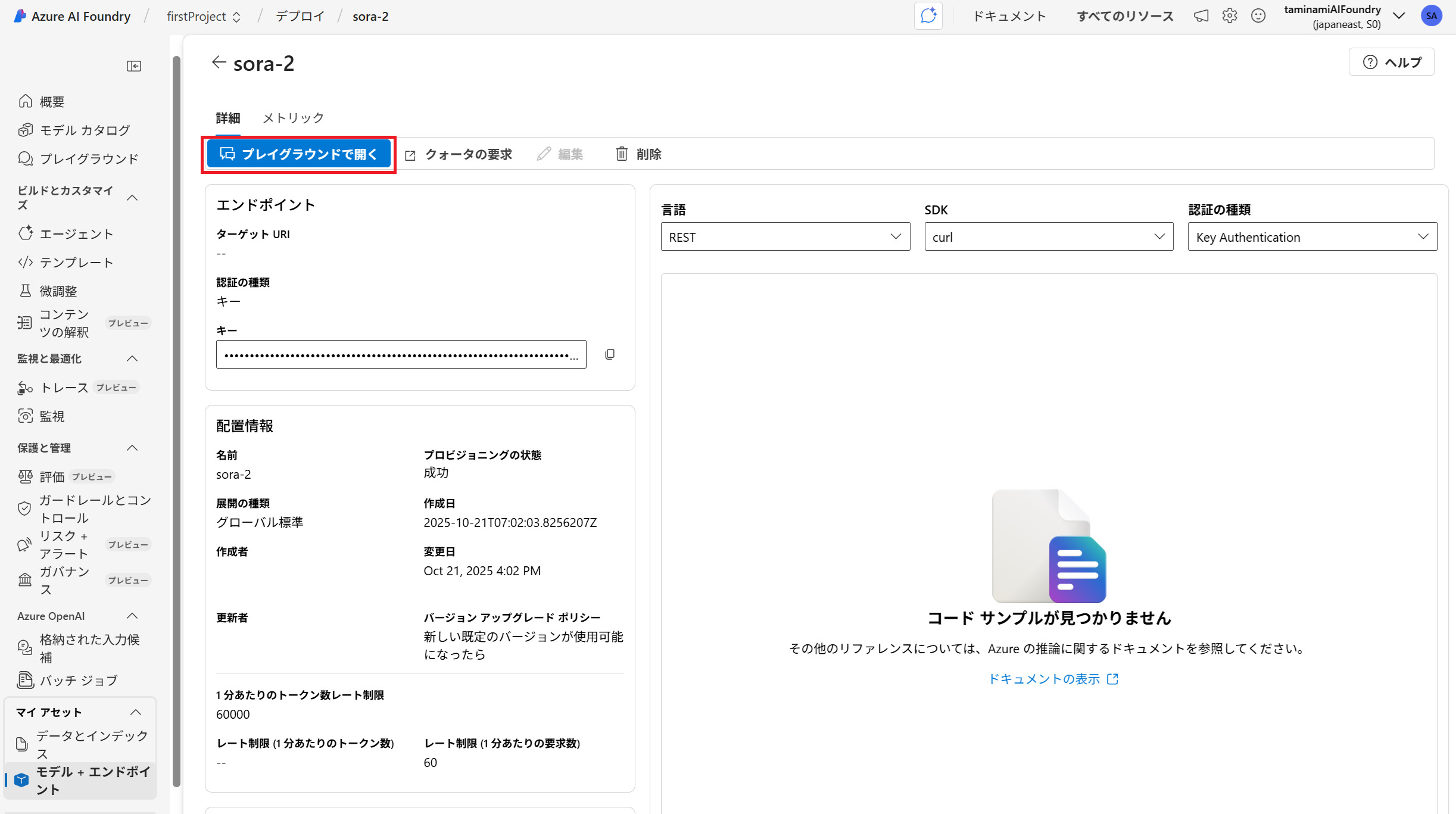Open モデル カタログ in sidebar
Screen dimensions: 1456x814
point(85,130)
